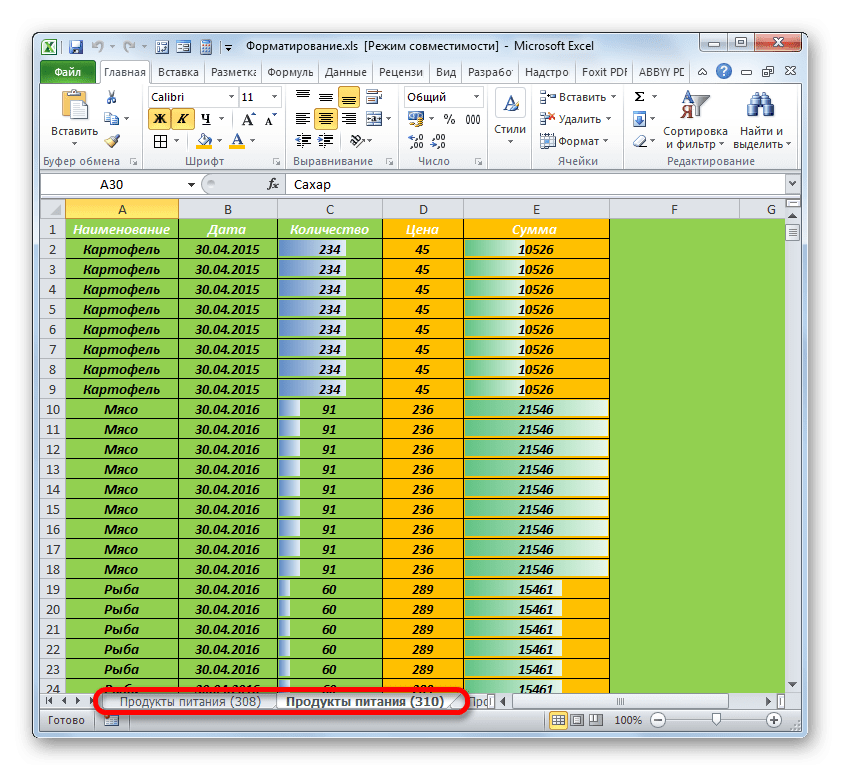The width and height of the screenshot is (841, 771).
Task: Switch to the Данные ribbon tab
Action: (x=345, y=72)
